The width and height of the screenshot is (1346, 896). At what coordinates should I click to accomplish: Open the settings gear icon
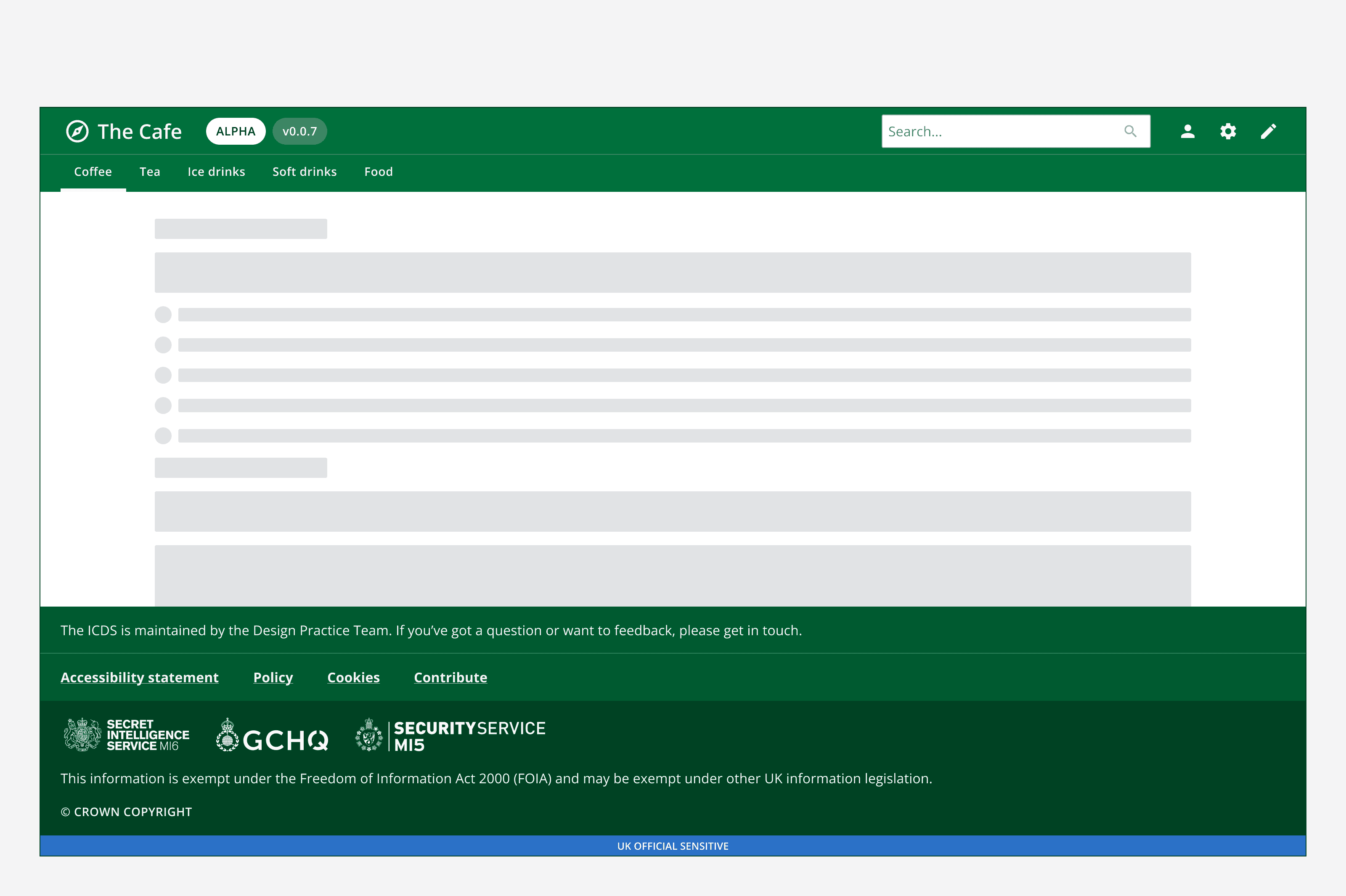1228,131
